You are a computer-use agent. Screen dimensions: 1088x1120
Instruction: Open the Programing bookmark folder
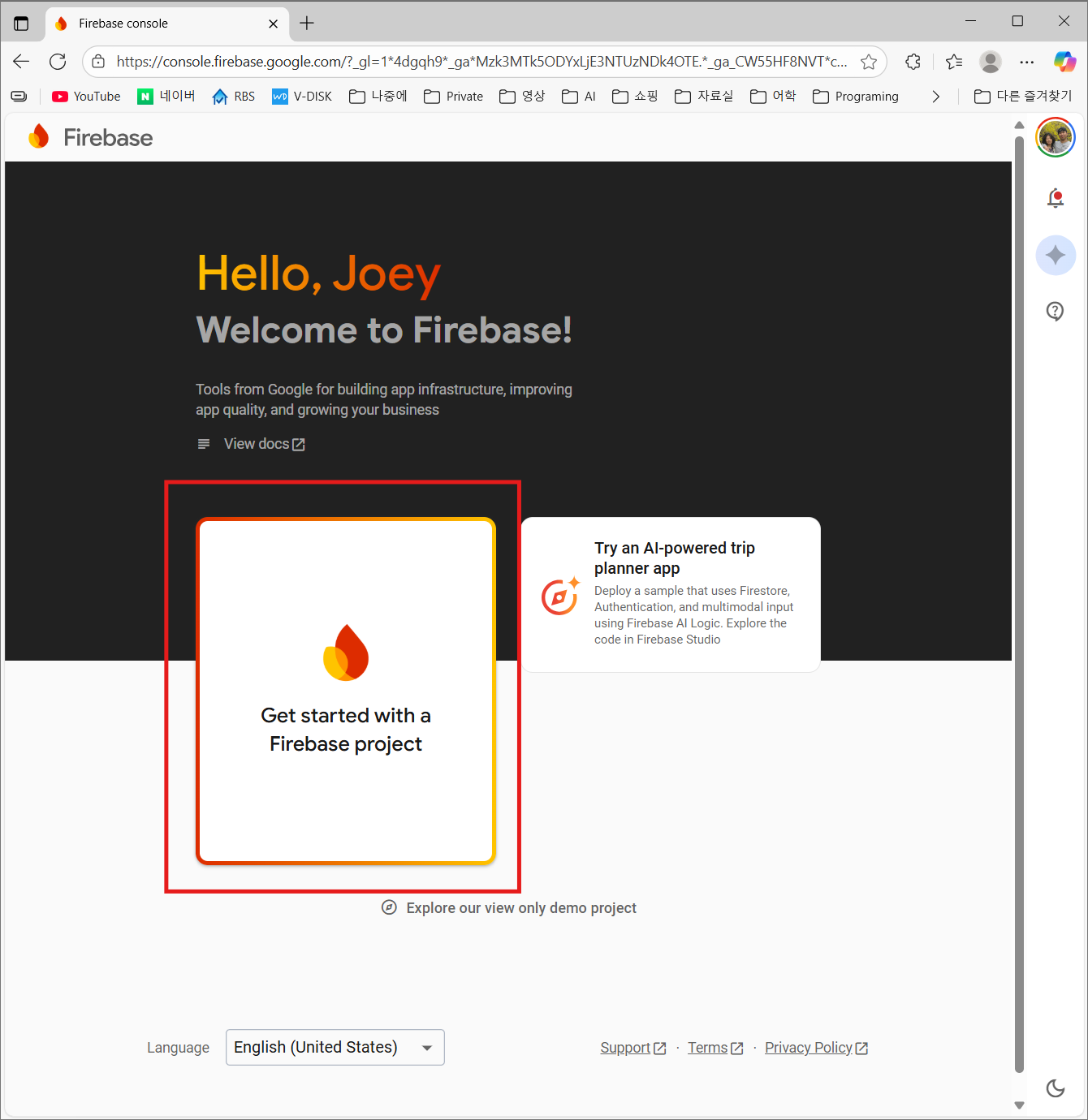856,97
